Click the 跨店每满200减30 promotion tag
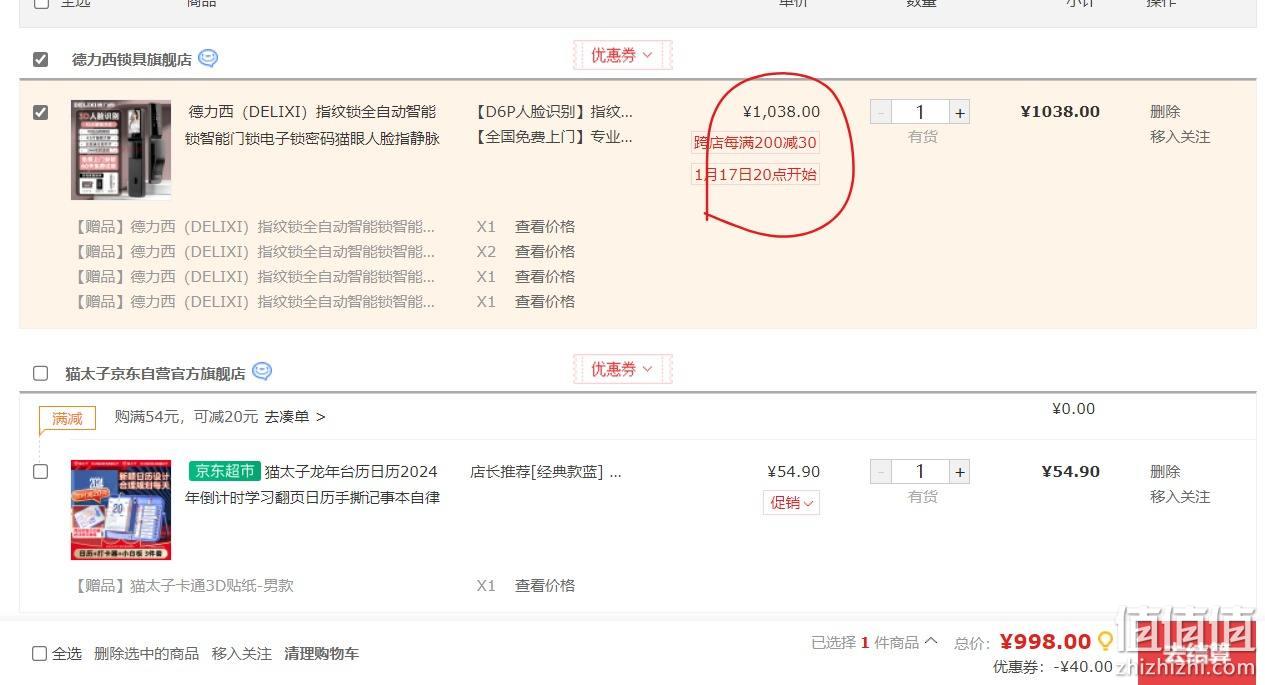 point(756,143)
